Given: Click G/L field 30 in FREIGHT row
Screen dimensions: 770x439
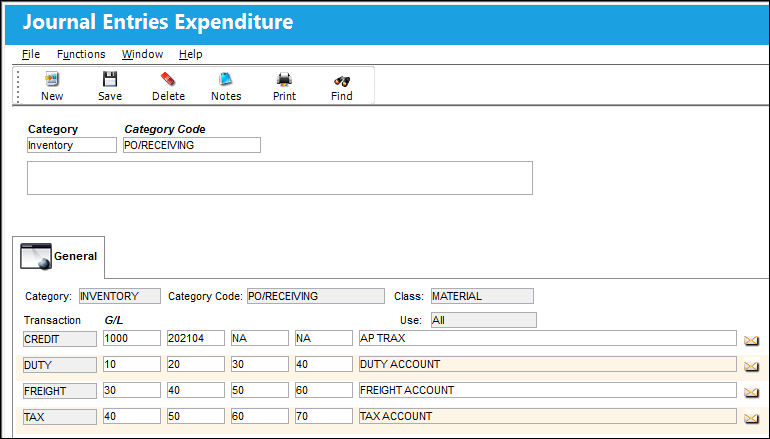Looking at the screenshot, I should pos(132,390).
